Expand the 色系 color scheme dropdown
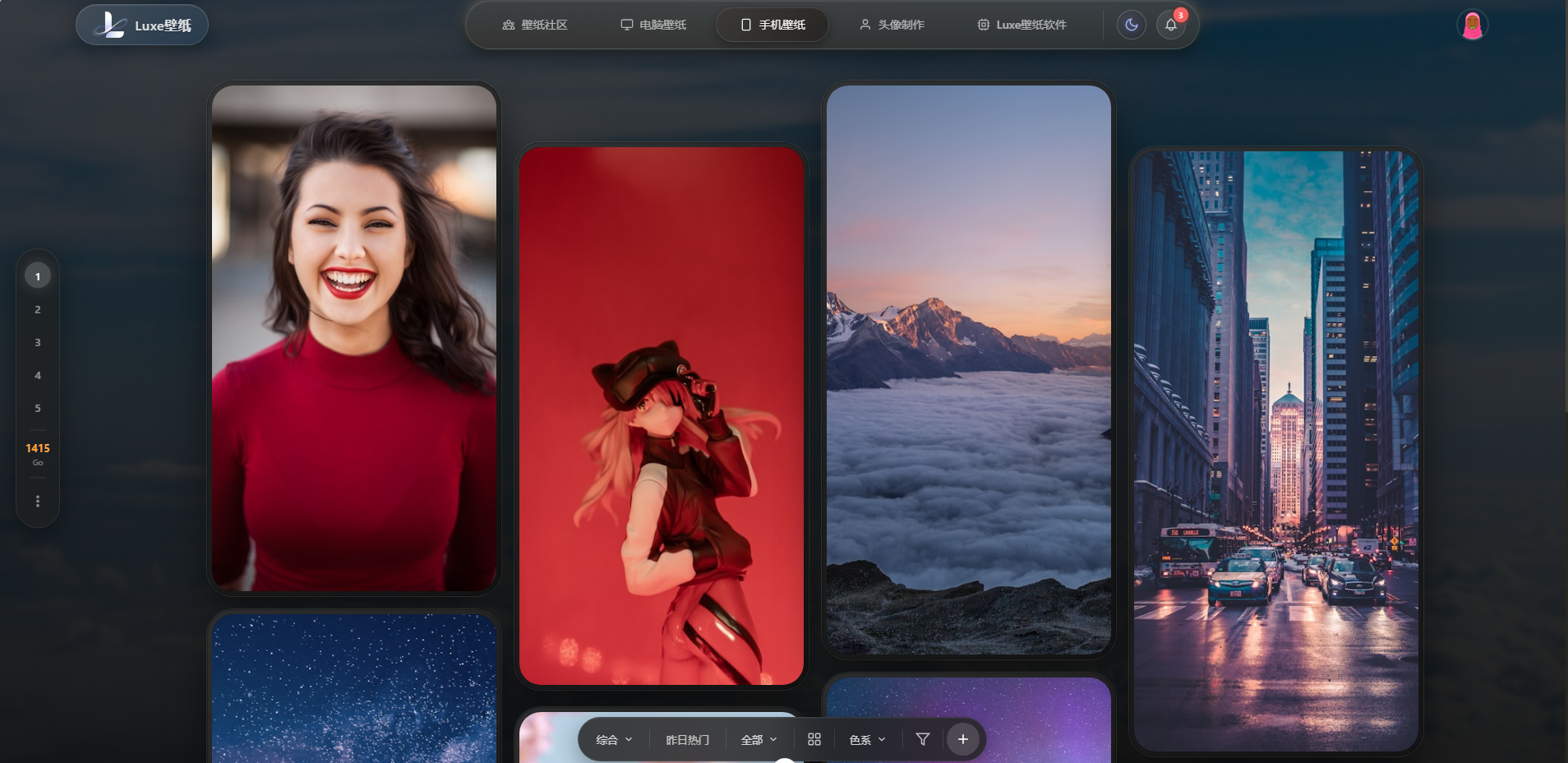 coord(867,739)
